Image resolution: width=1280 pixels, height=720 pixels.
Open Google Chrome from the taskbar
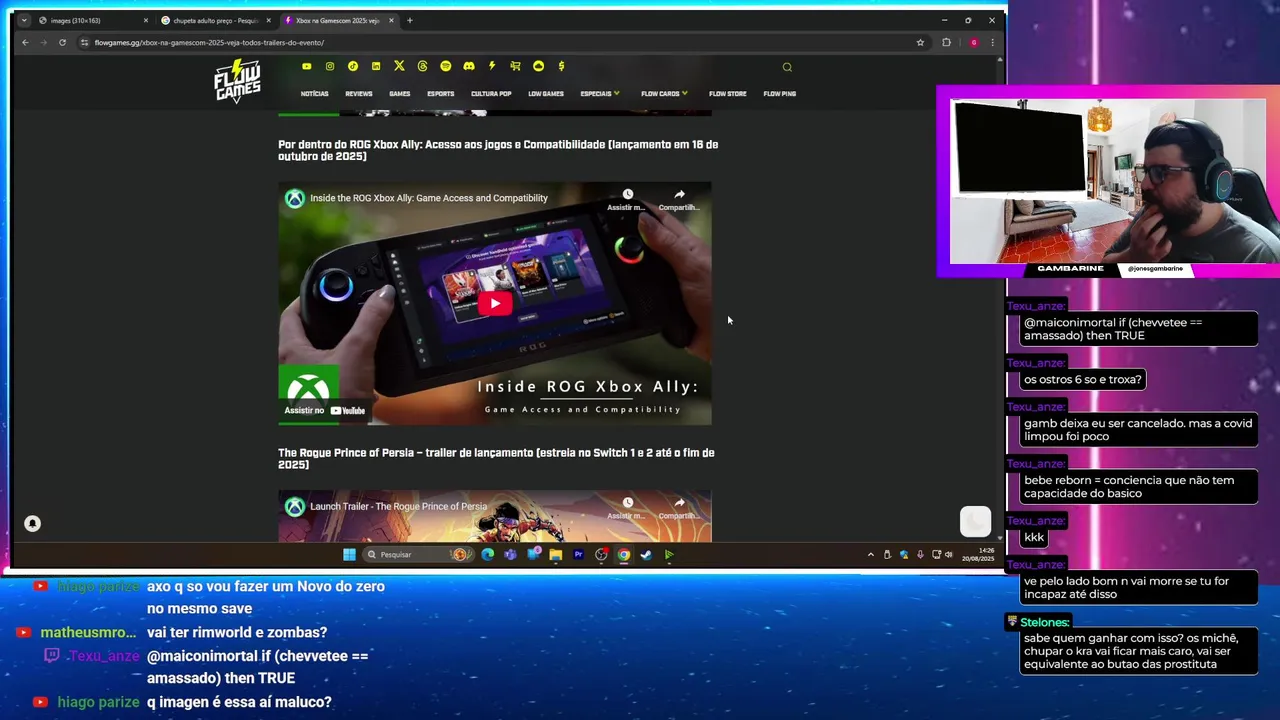623,554
